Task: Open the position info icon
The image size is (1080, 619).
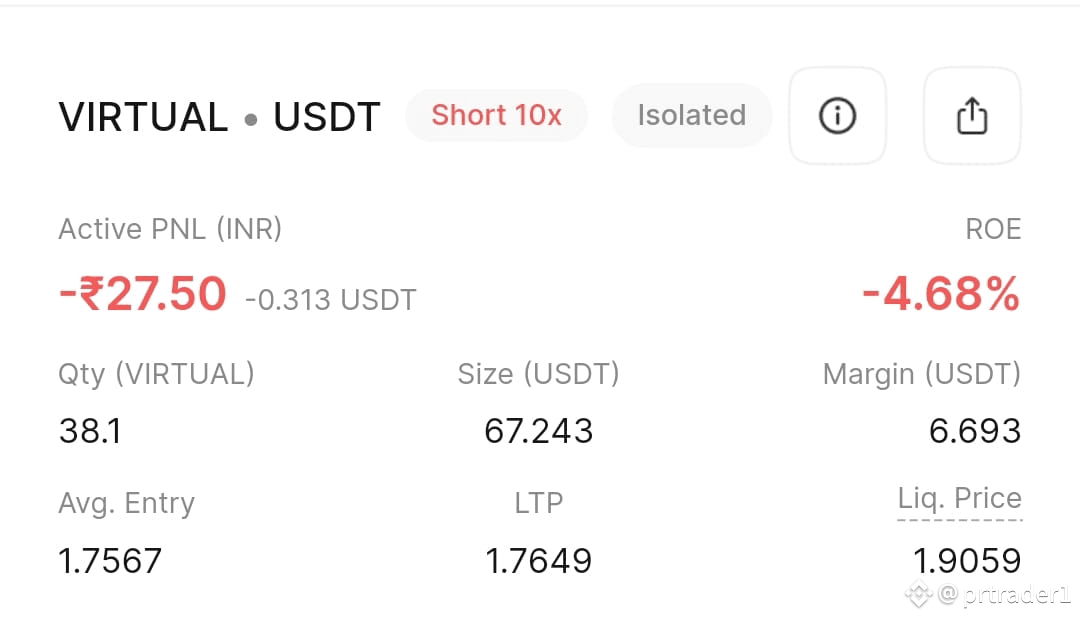Action: (x=837, y=115)
